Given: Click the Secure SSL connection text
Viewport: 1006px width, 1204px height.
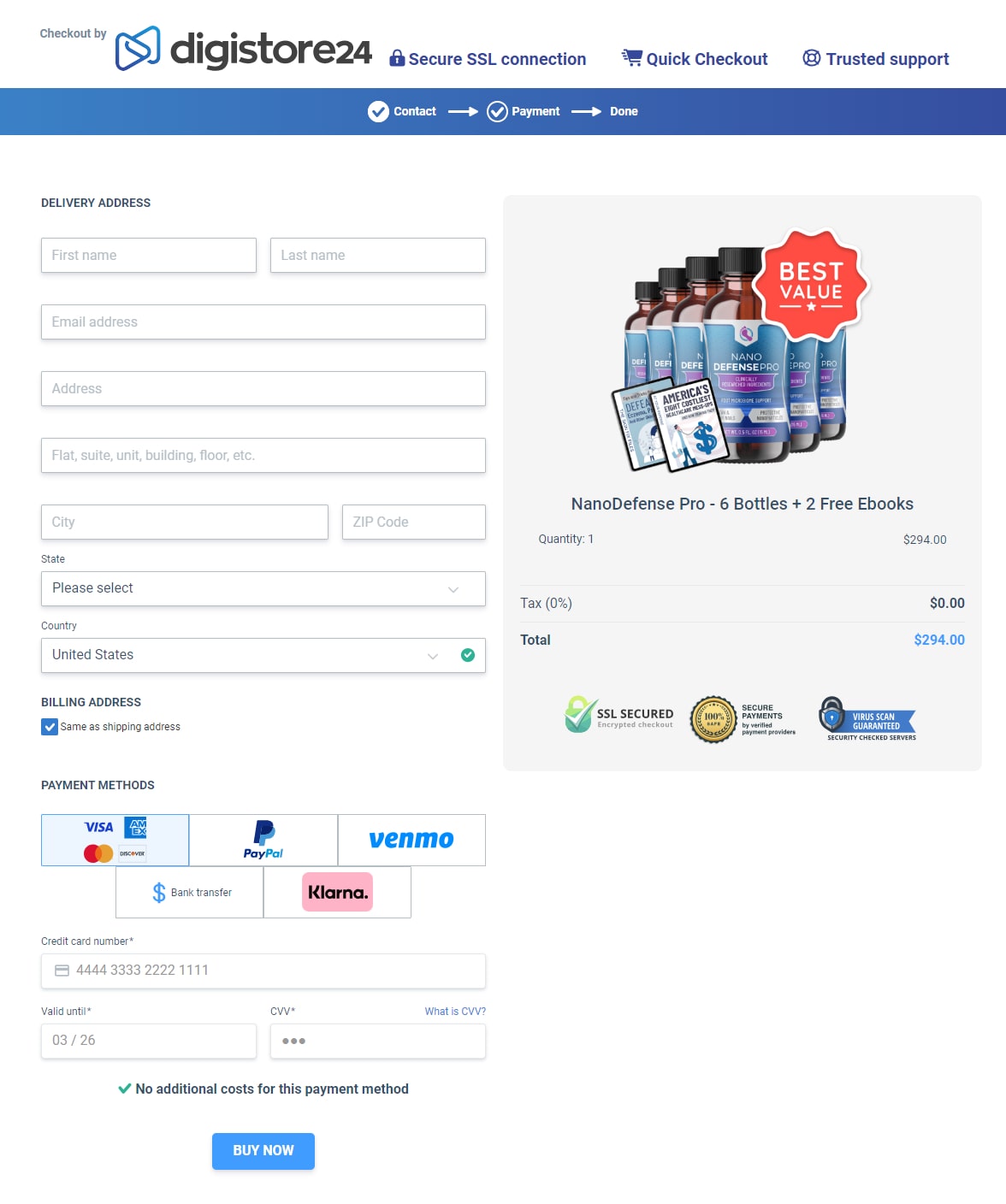Looking at the screenshot, I should (498, 59).
